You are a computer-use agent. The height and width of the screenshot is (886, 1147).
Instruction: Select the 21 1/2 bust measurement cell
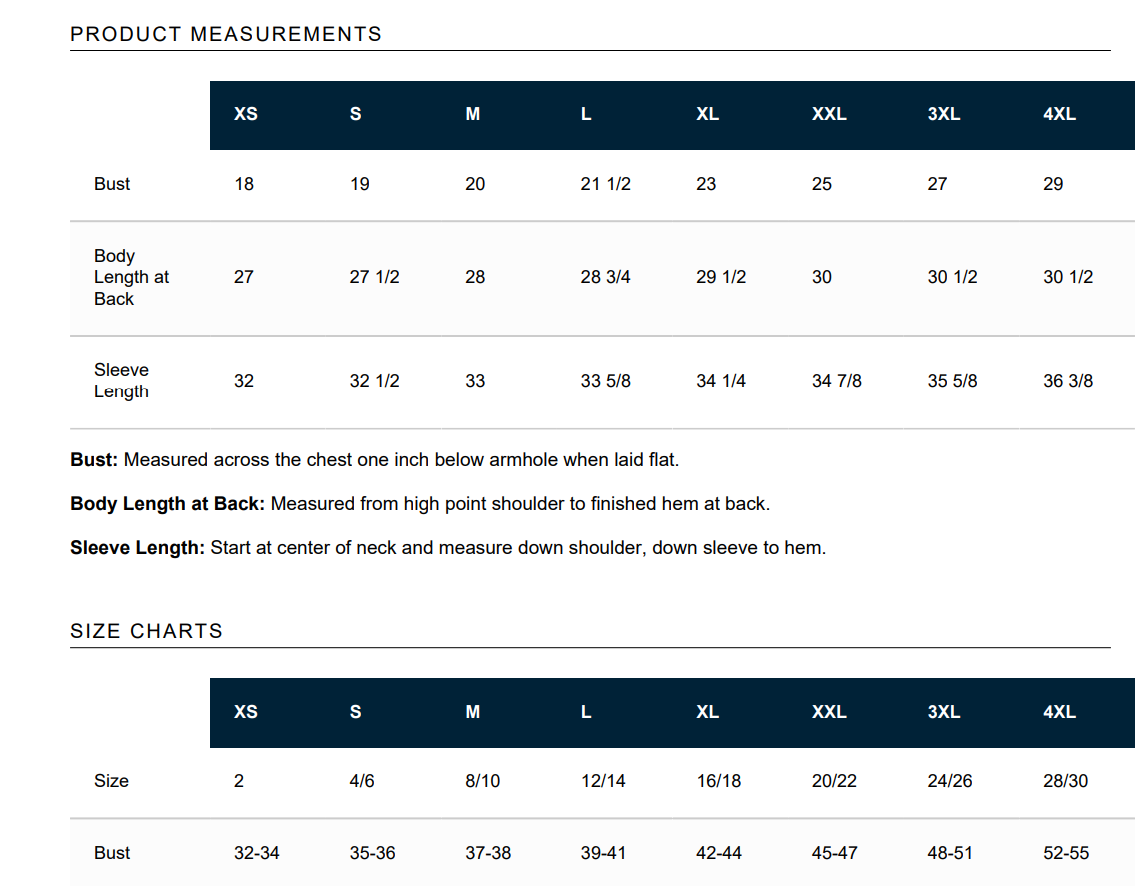[605, 184]
